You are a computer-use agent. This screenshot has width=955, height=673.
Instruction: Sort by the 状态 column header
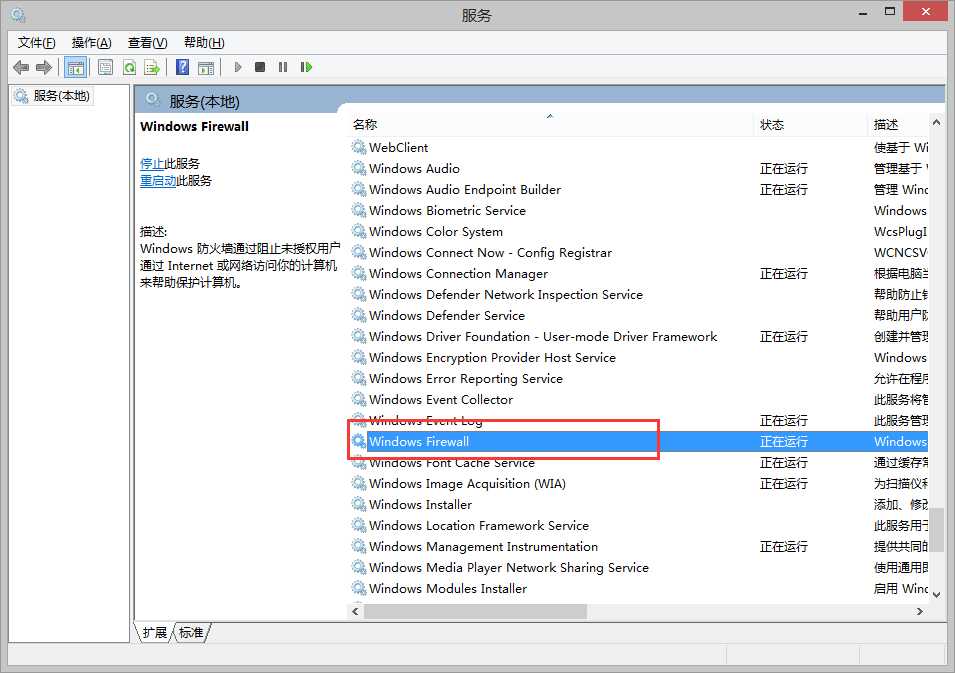click(809, 124)
